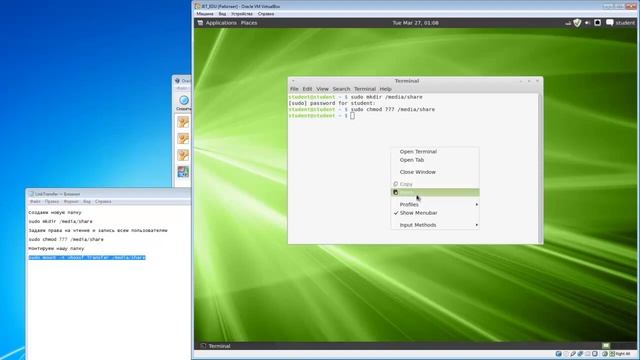Open the Машина menu in VirtualBox

(205, 14)
